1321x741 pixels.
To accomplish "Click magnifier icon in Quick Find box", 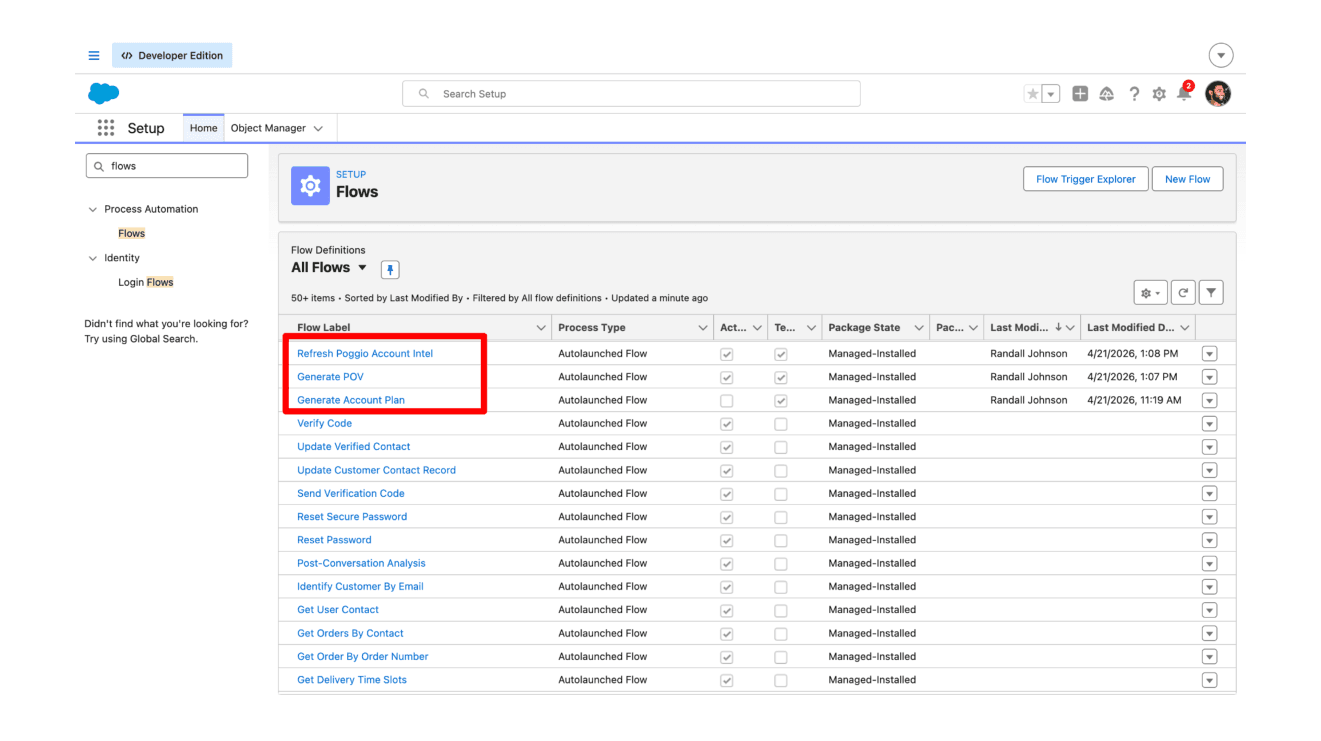I will 98,166.
